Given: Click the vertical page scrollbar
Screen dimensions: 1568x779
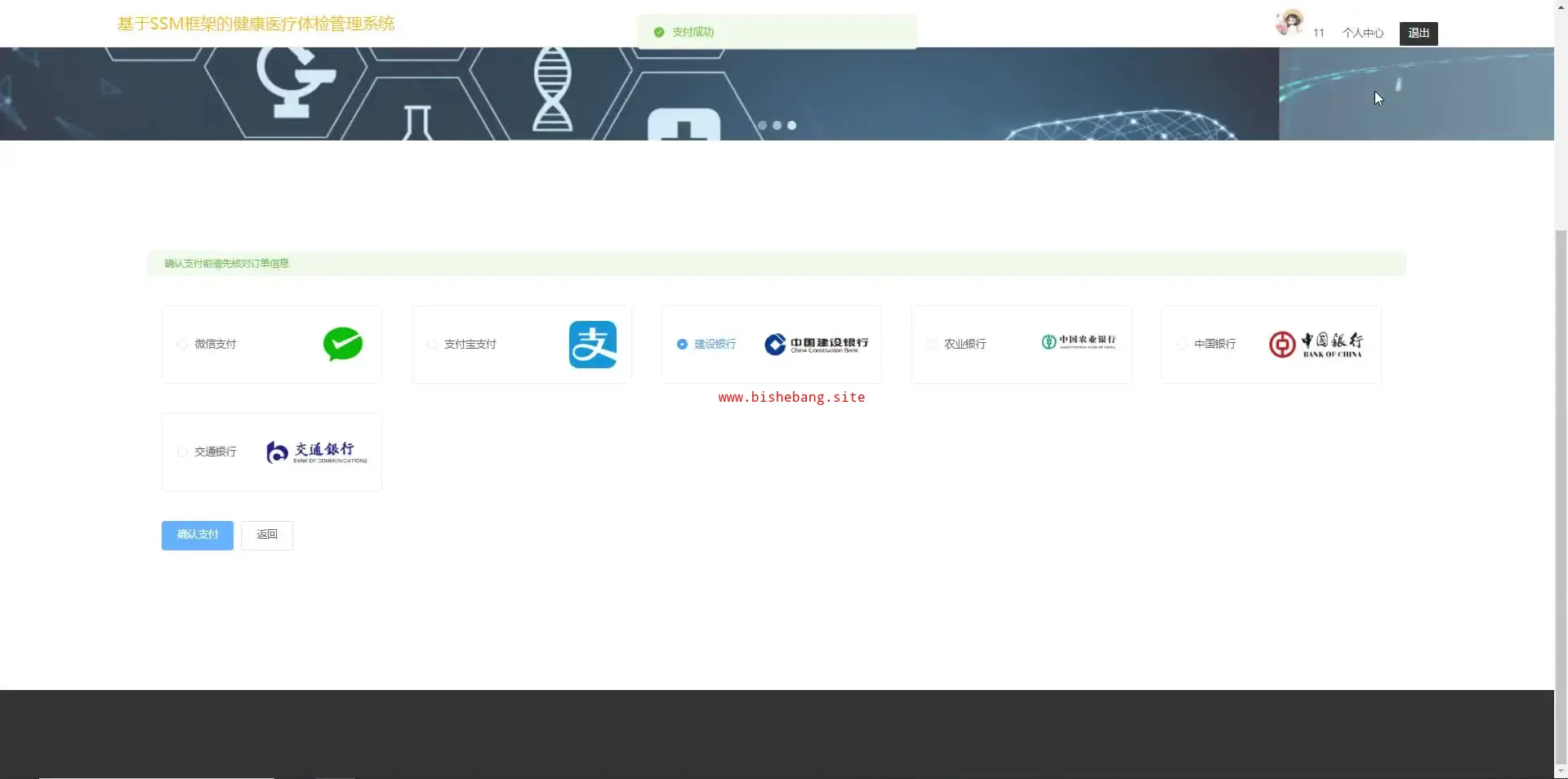Looking at the screenshot, I should (x=1561, y=498).
